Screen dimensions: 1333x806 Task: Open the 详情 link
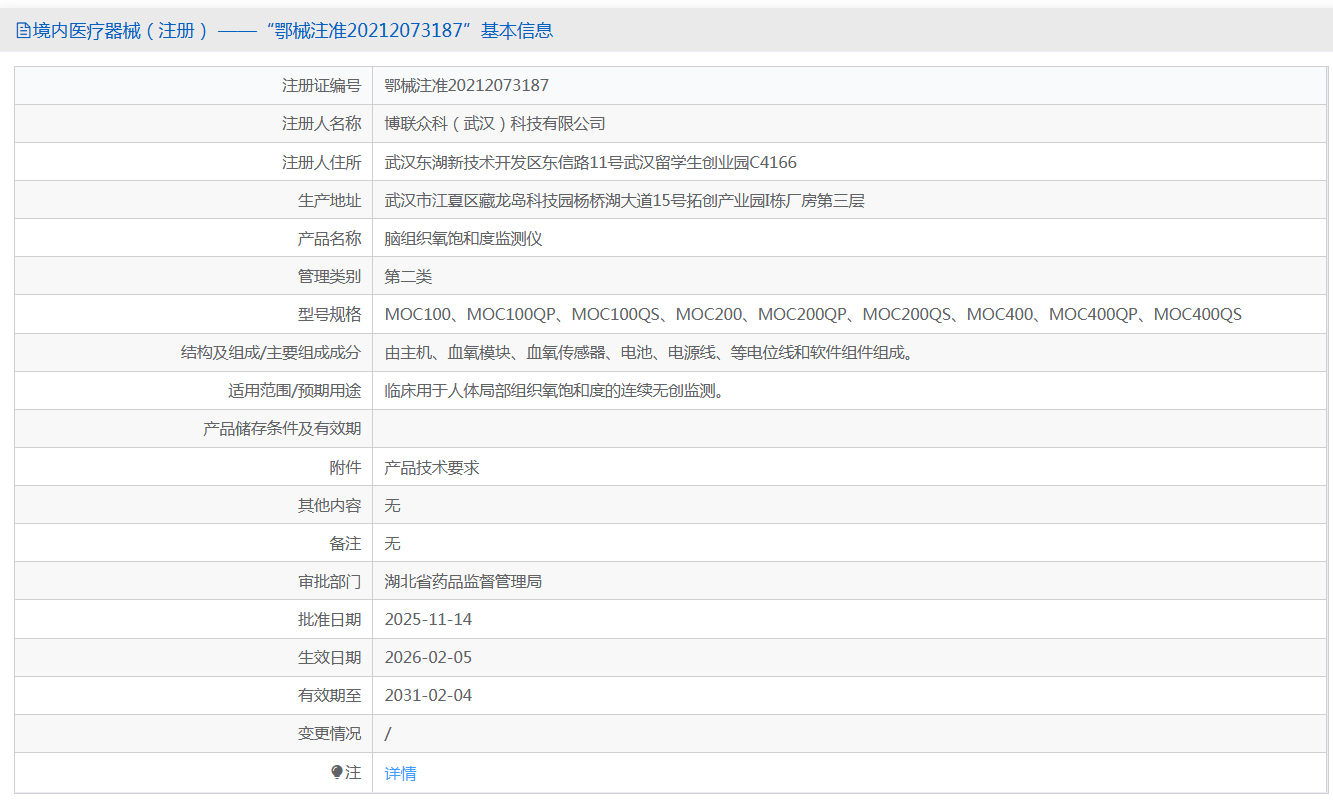[x=401, y=773]
